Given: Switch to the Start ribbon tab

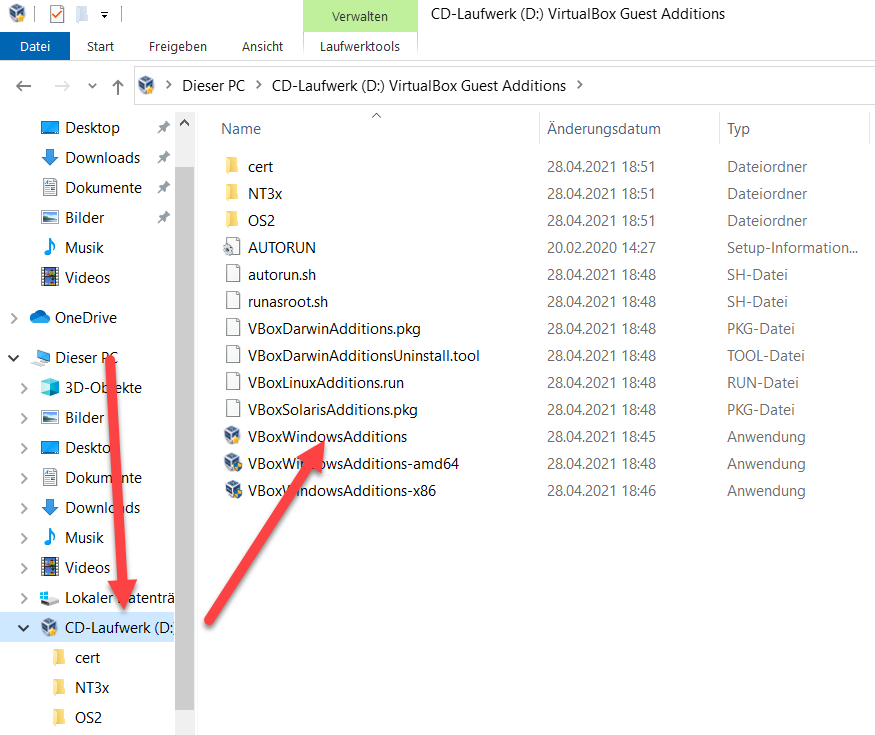Looking at the screenshot, I should click(x=100, y=46).
